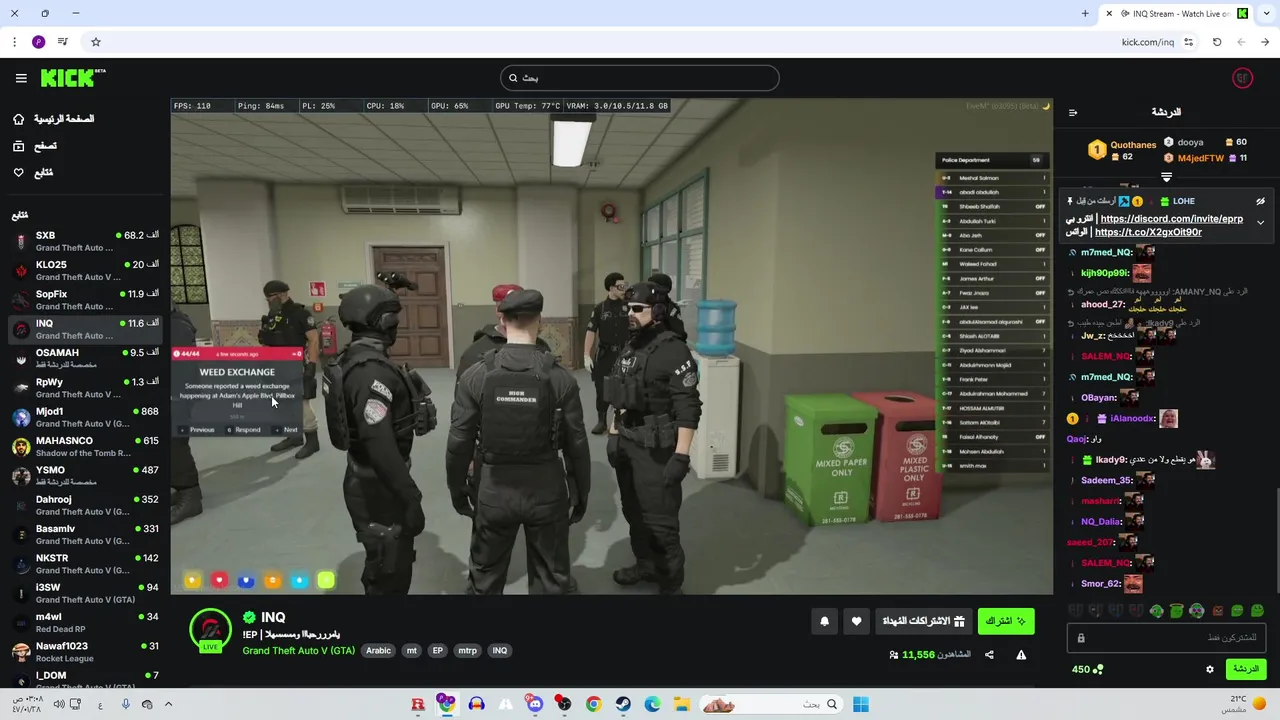
Task: Click the report warning triangle icon
Action: click(1021, 655)
